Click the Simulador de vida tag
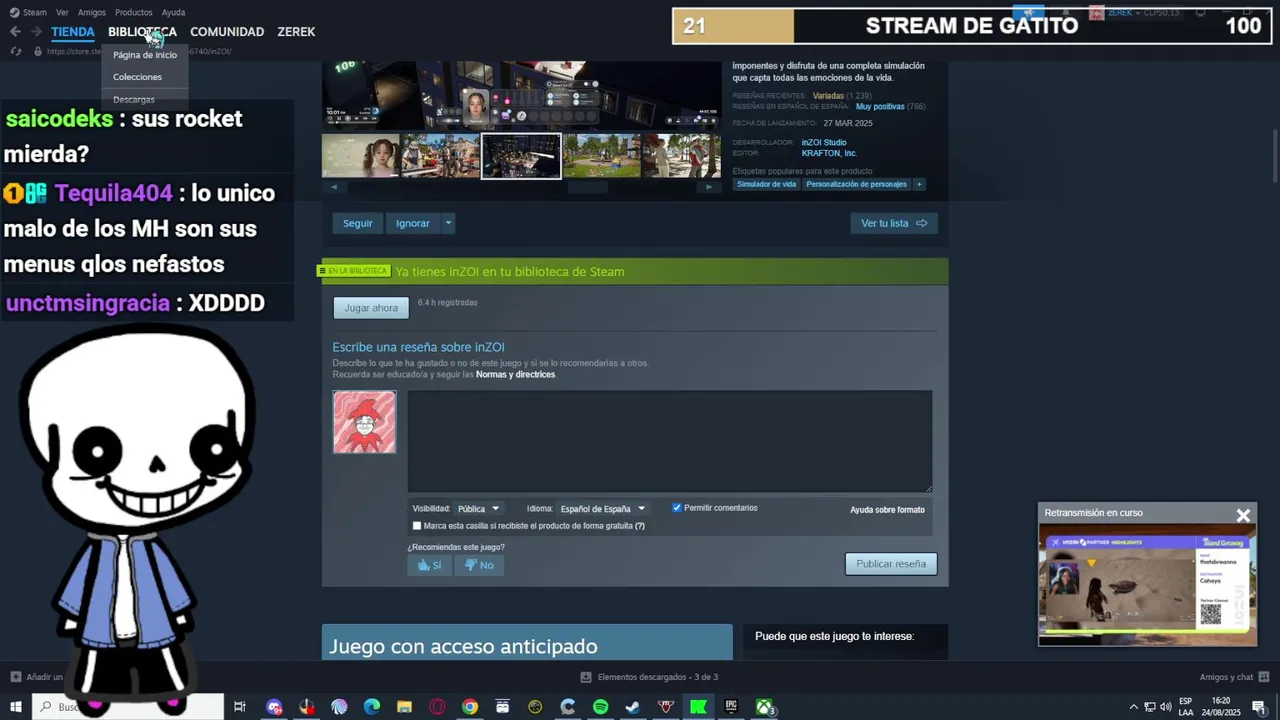This screenshot has height=720, width=1280. pyautogui.click(x=767, y=184)
